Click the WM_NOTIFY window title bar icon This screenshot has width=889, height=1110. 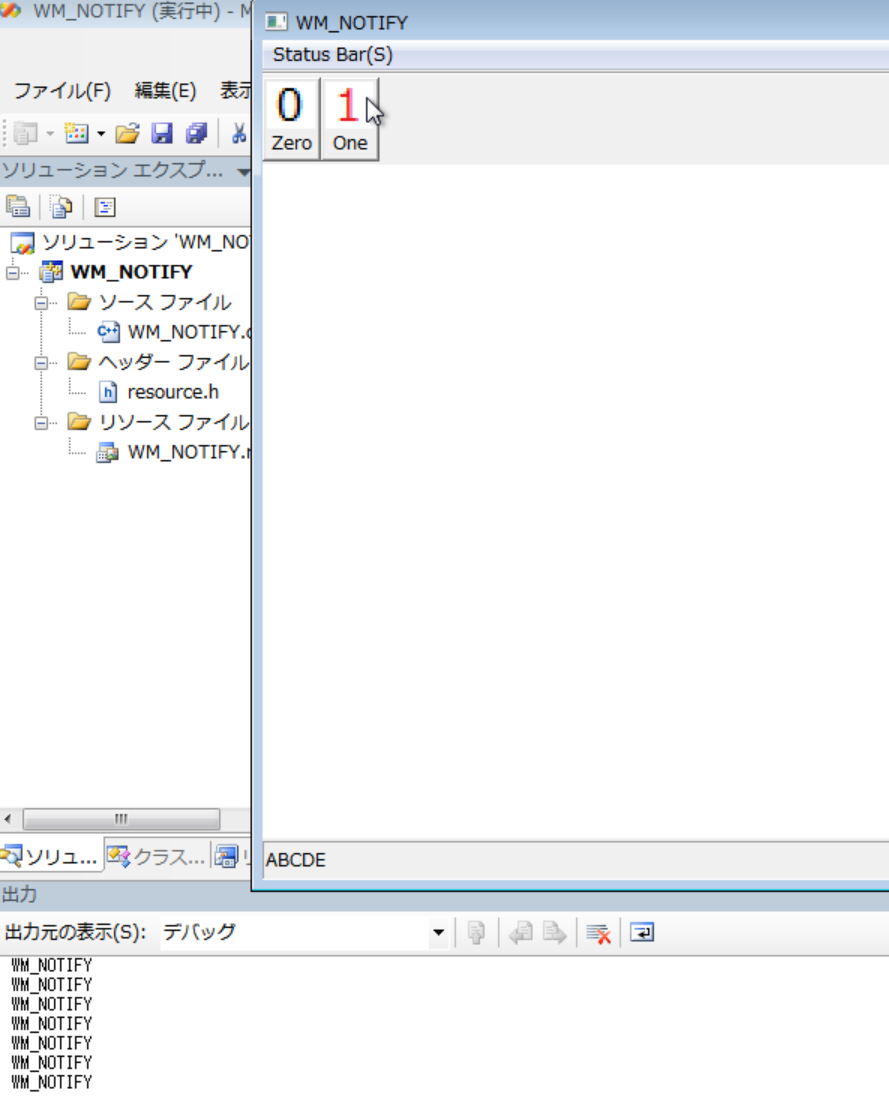click(276, 23)
